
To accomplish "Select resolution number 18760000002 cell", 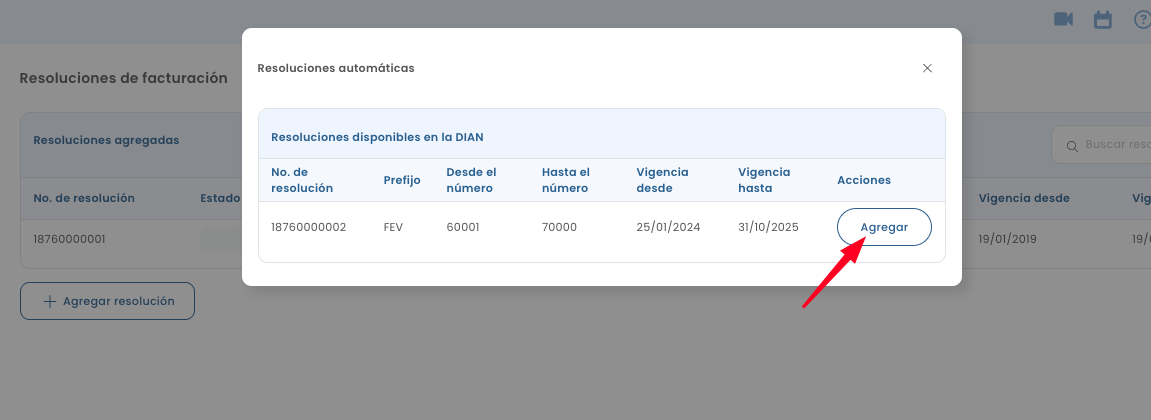I will [308, 227].
